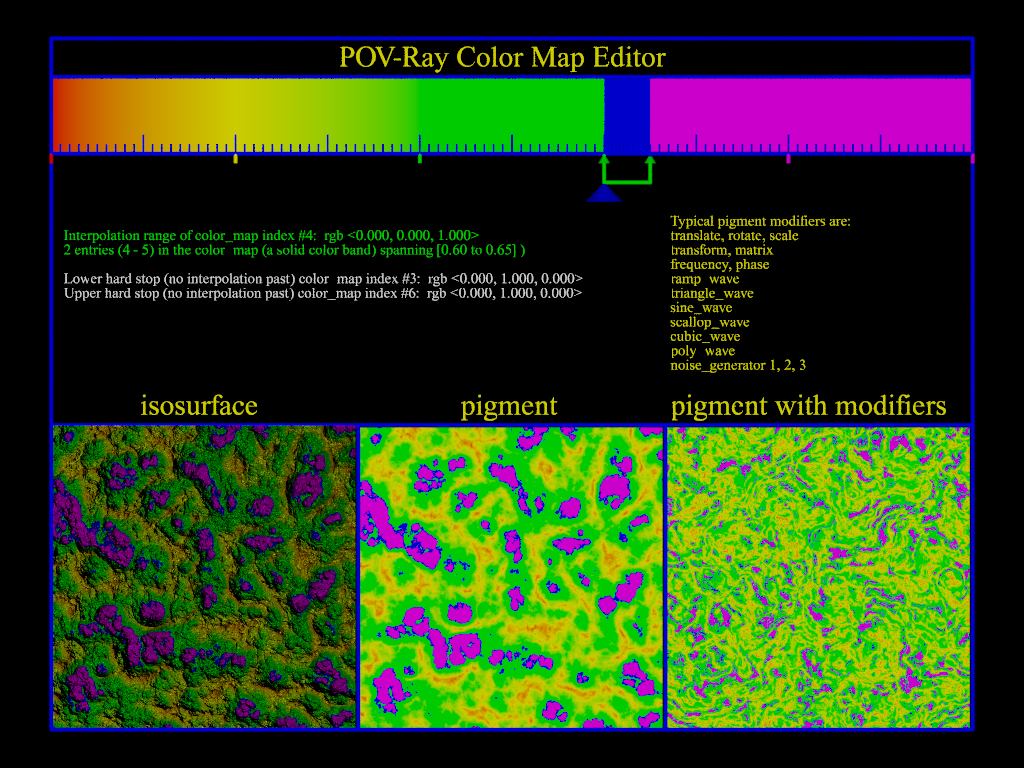1024x768 pixels.
Task: Open the isosurface preview image
Action: tap(204, 576)
